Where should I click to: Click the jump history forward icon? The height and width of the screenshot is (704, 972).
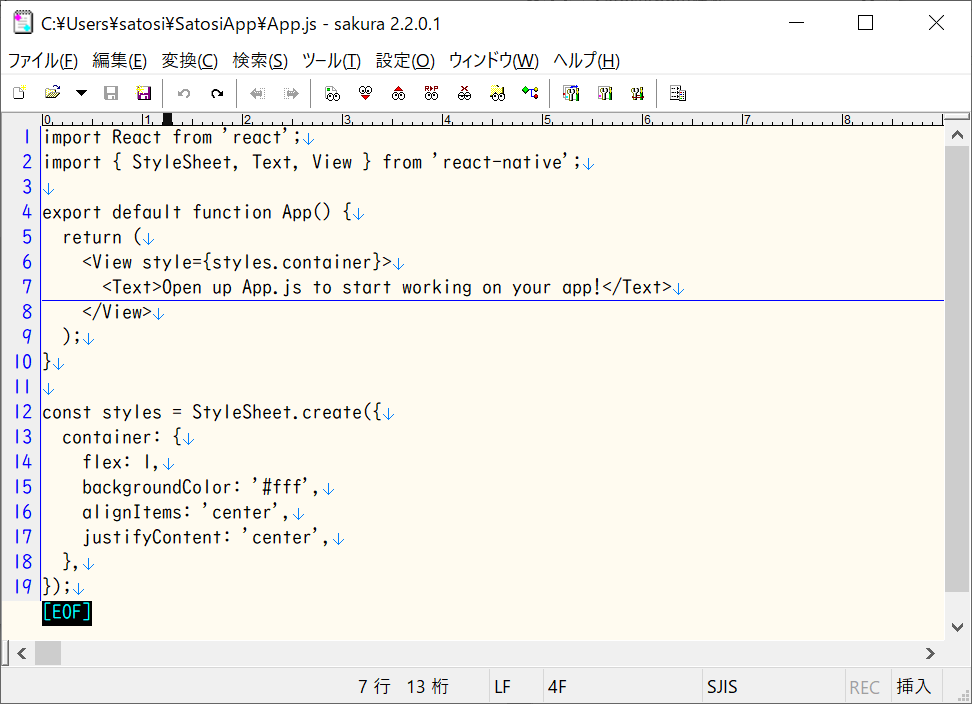pos(291,93)
